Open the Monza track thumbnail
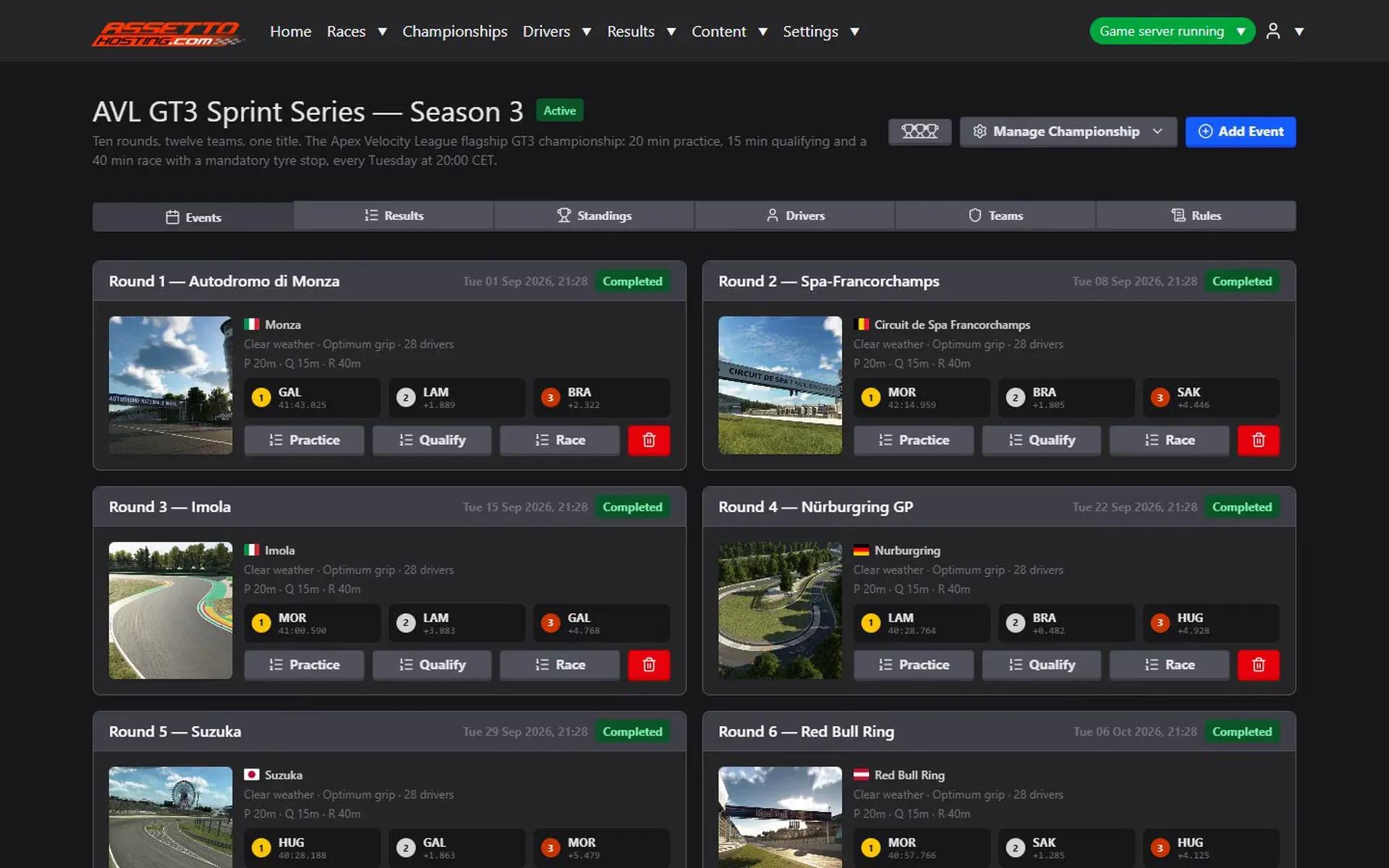 tap(171, 385)
